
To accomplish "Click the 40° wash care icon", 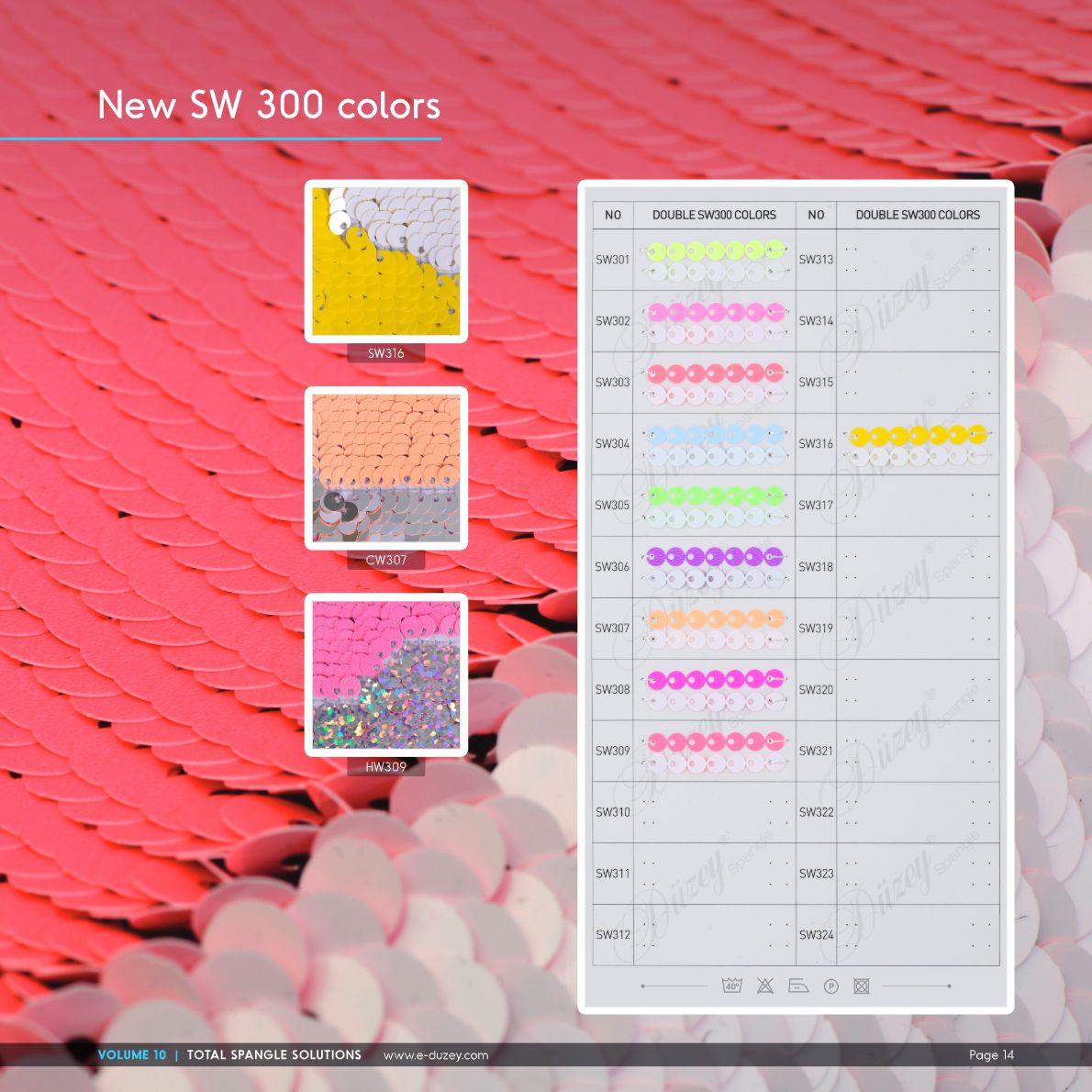I will [731, 986].
